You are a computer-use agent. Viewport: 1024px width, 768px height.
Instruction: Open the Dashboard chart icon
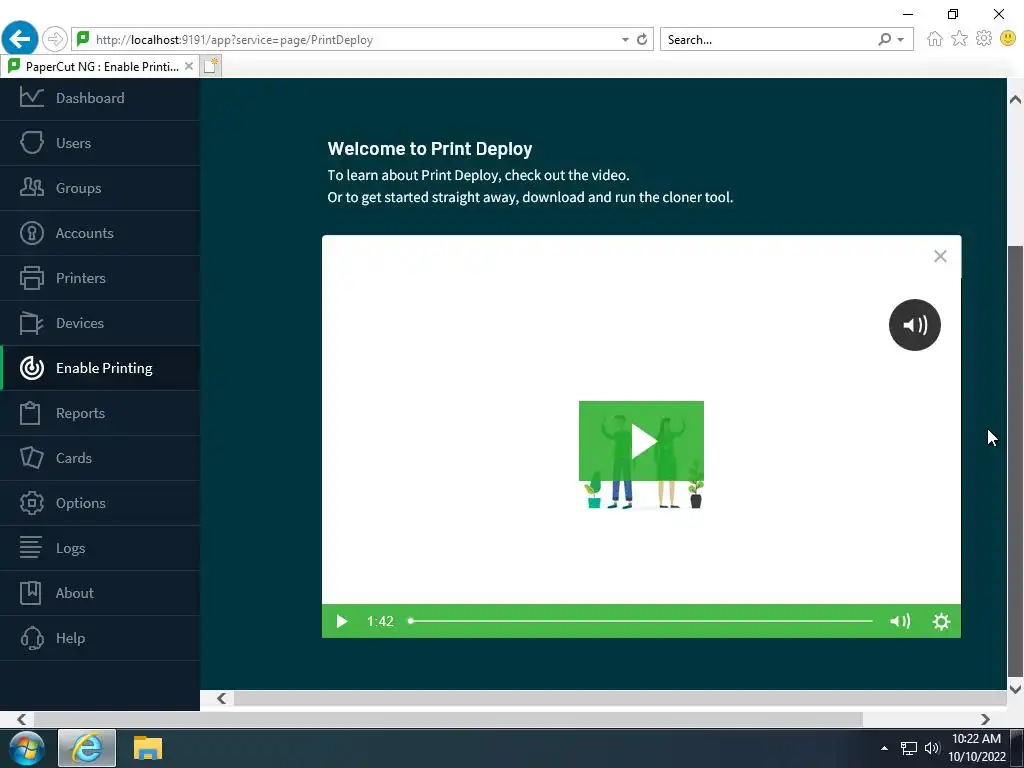(31, 97)
